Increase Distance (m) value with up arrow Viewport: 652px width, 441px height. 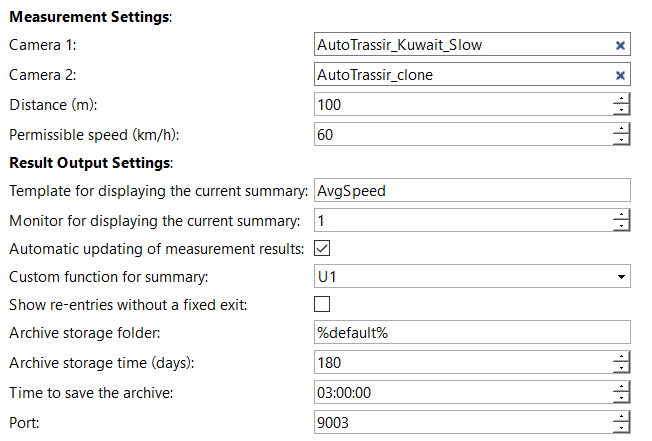click(x=621, y=99)
